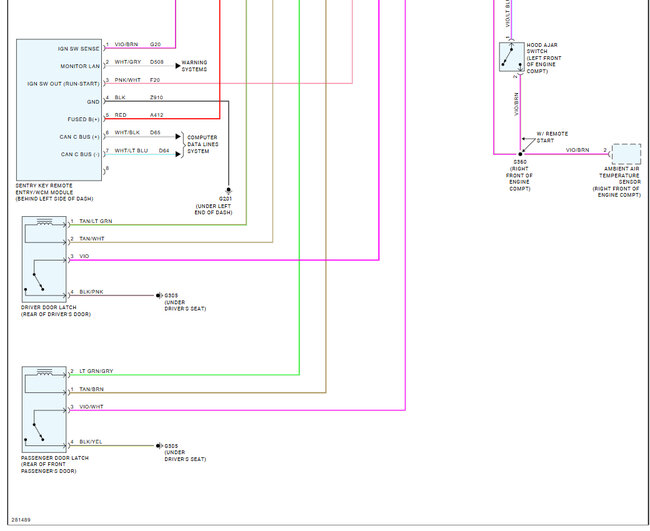The height and width of the screenshot is (531, 650).
Task: Click the Passenger Door Latch component box
Action: click(44, 410)
